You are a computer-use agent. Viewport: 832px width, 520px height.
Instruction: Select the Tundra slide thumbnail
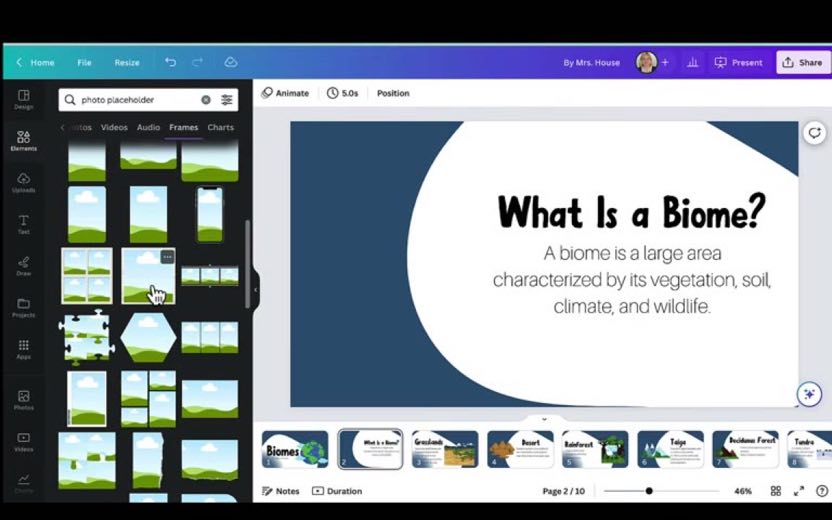tap(810, 449)
